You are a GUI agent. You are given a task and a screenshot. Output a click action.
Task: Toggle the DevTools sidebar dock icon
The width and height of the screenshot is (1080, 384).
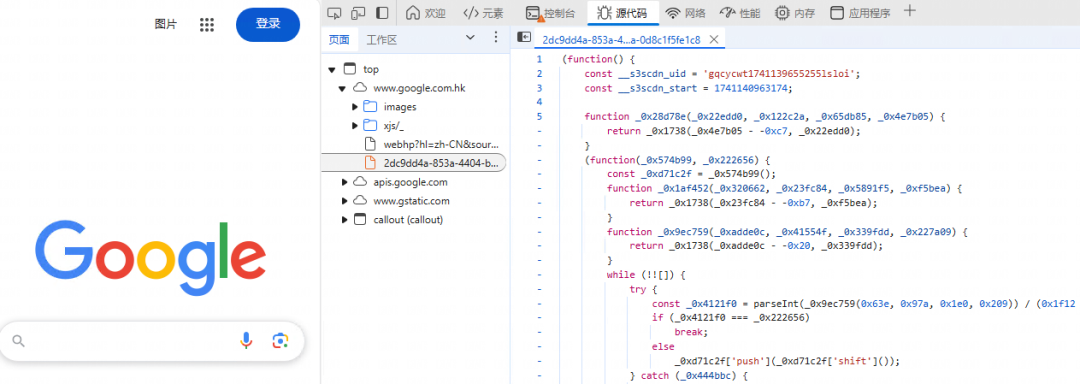[x=382, y=12]
